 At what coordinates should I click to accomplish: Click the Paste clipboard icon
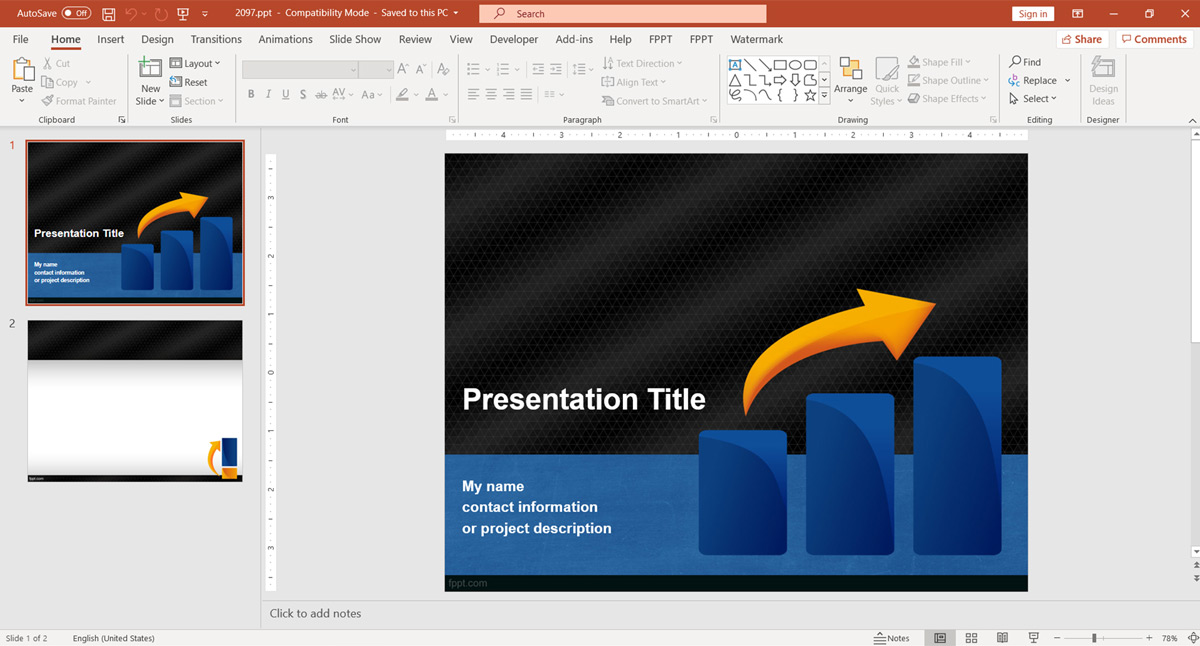tap(22, 70)
